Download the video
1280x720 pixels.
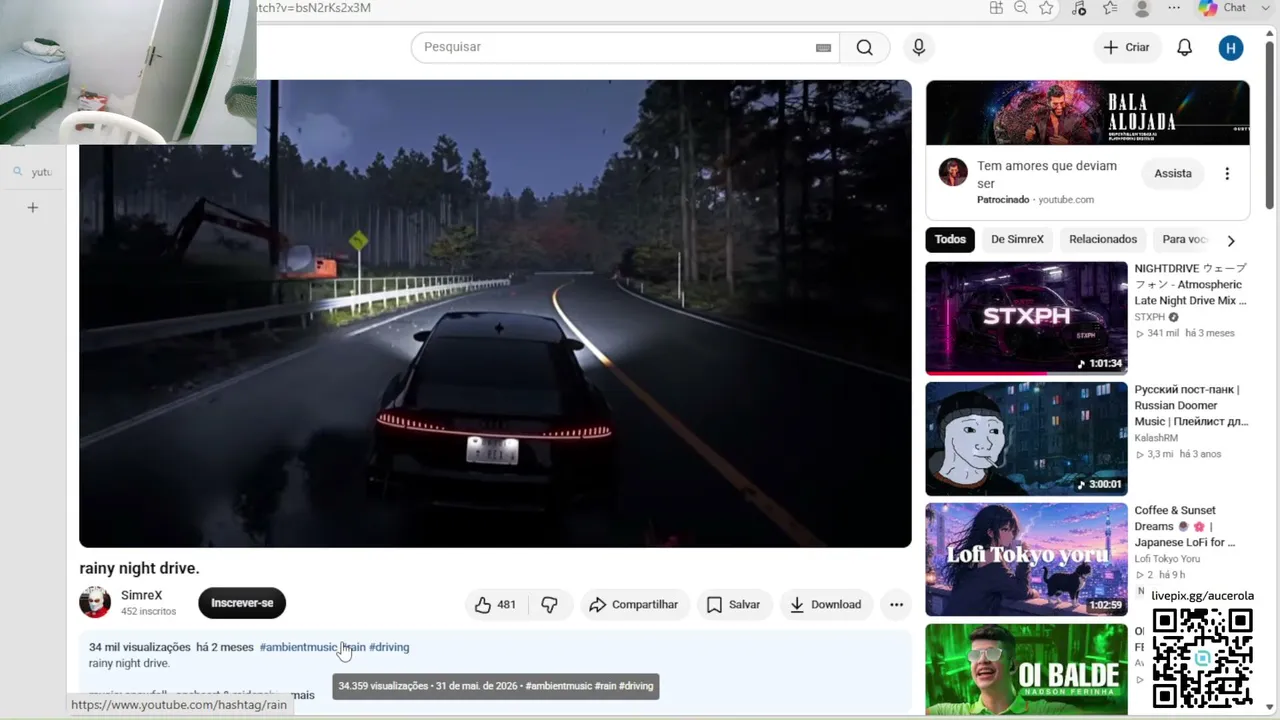(825, 604)
